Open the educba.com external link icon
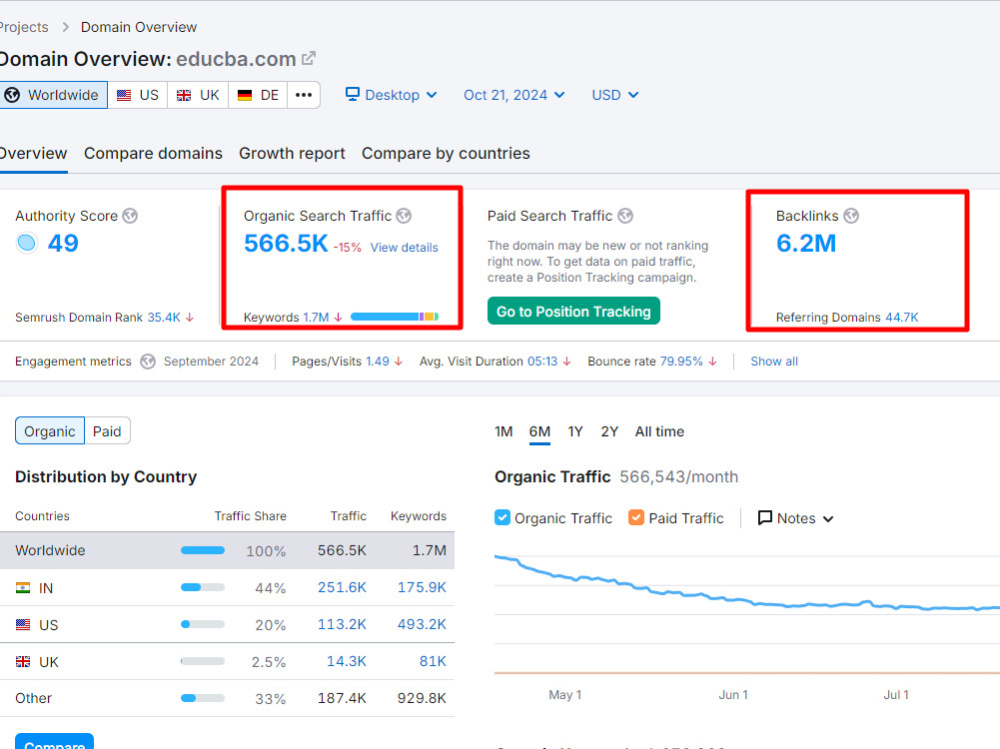This screenshot has width=1000, height=749. pyautogui.click(x=309, y=59)
